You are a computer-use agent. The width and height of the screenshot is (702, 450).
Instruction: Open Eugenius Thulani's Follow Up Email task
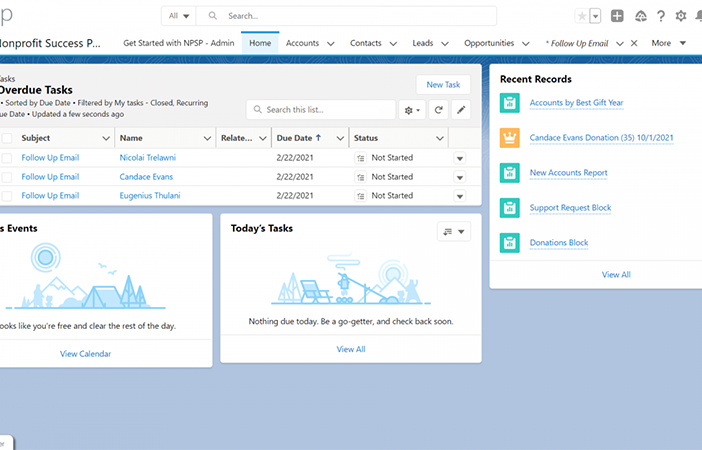[x=50, y=196]
